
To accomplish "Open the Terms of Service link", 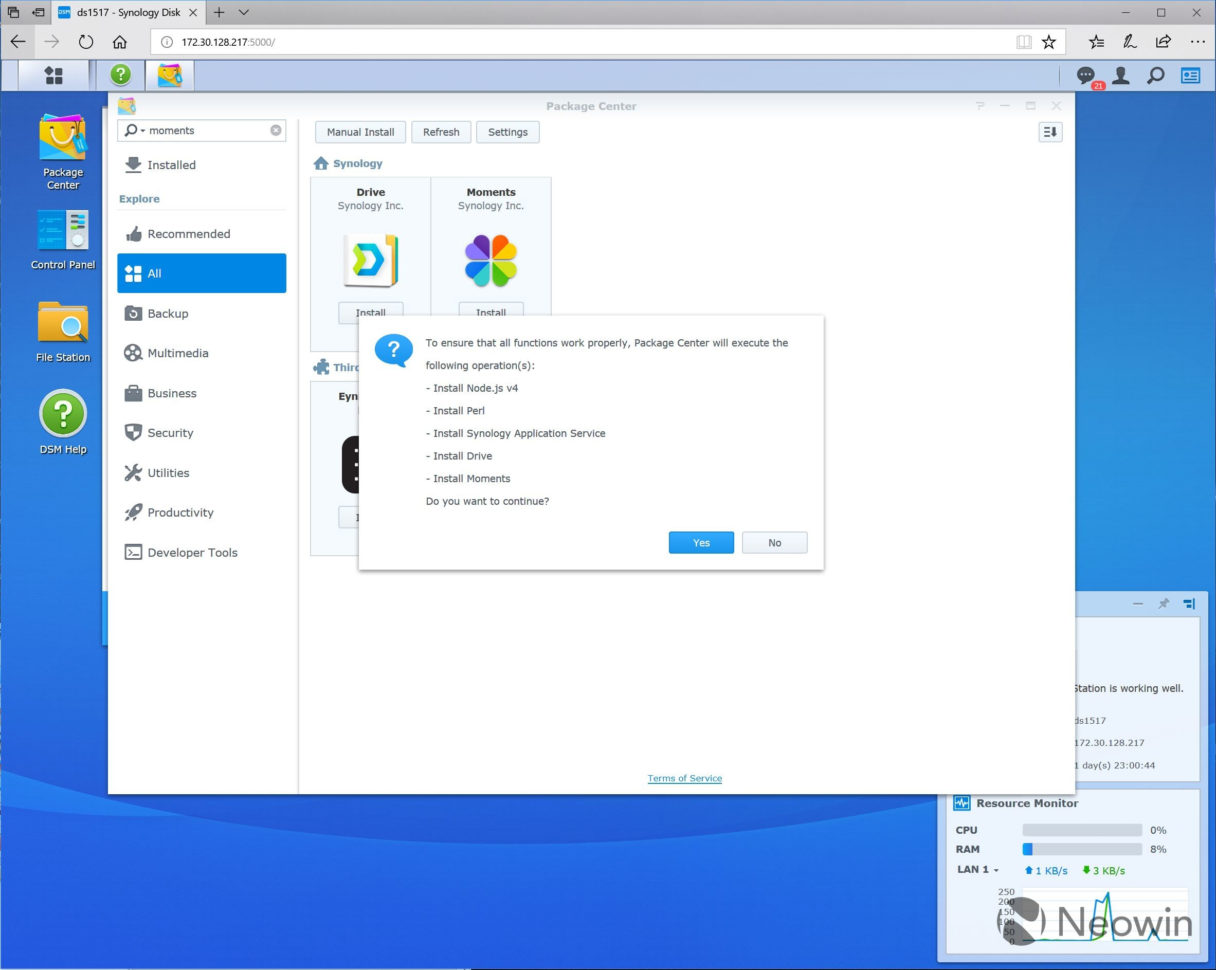I will coord(684,778).
